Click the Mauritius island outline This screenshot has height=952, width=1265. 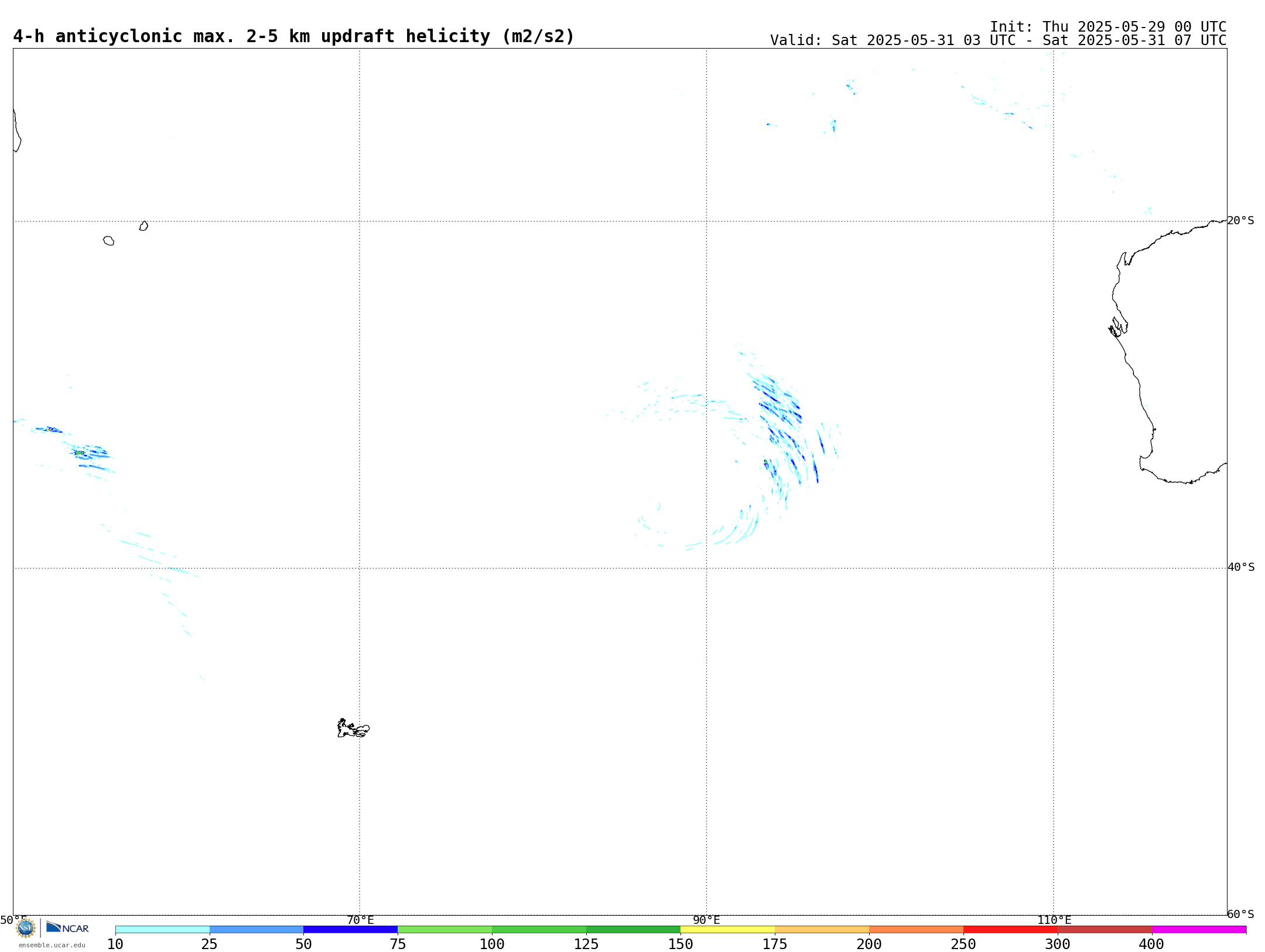click(x=143, y=226)
